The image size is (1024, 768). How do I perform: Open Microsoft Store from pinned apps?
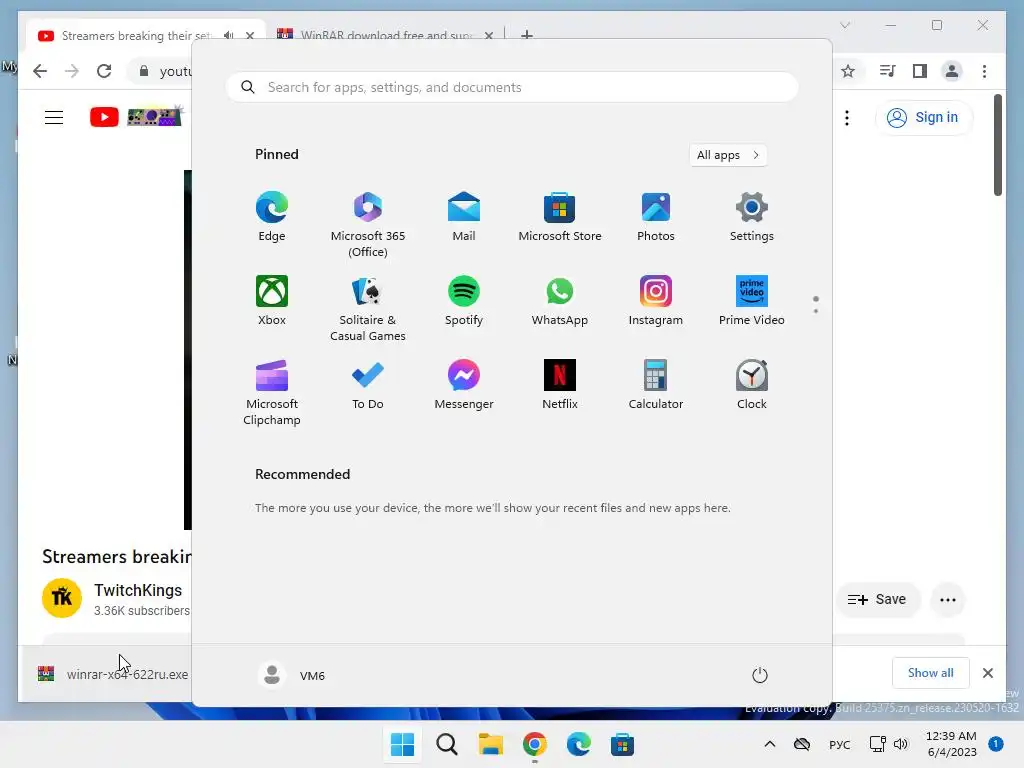tap(560, 217)
